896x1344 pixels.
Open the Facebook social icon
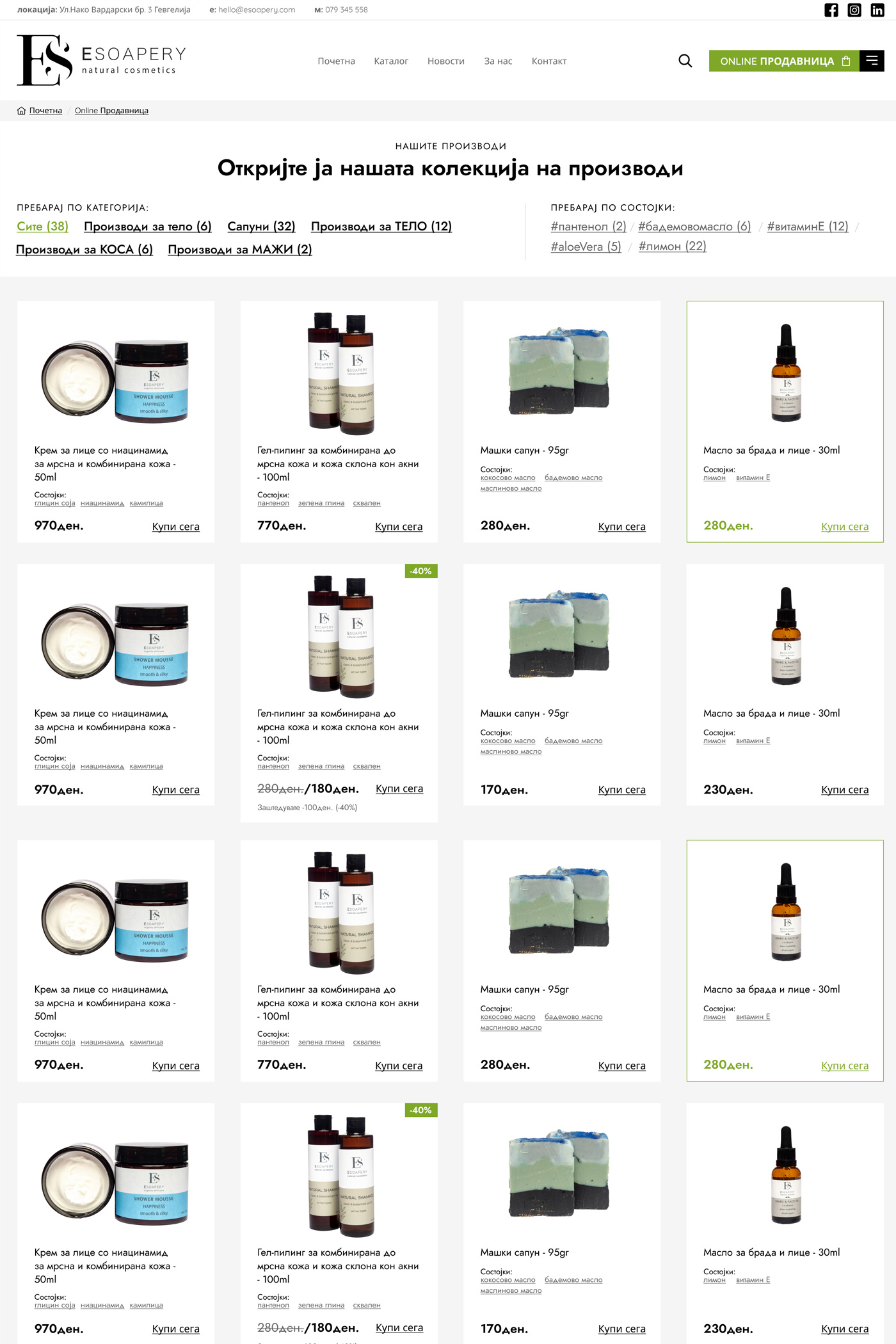(x=831, y=10)
